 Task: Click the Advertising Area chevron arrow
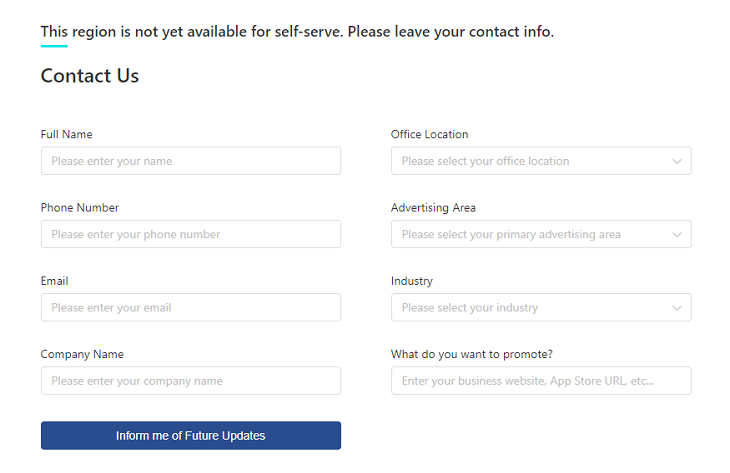coord(676,234)
